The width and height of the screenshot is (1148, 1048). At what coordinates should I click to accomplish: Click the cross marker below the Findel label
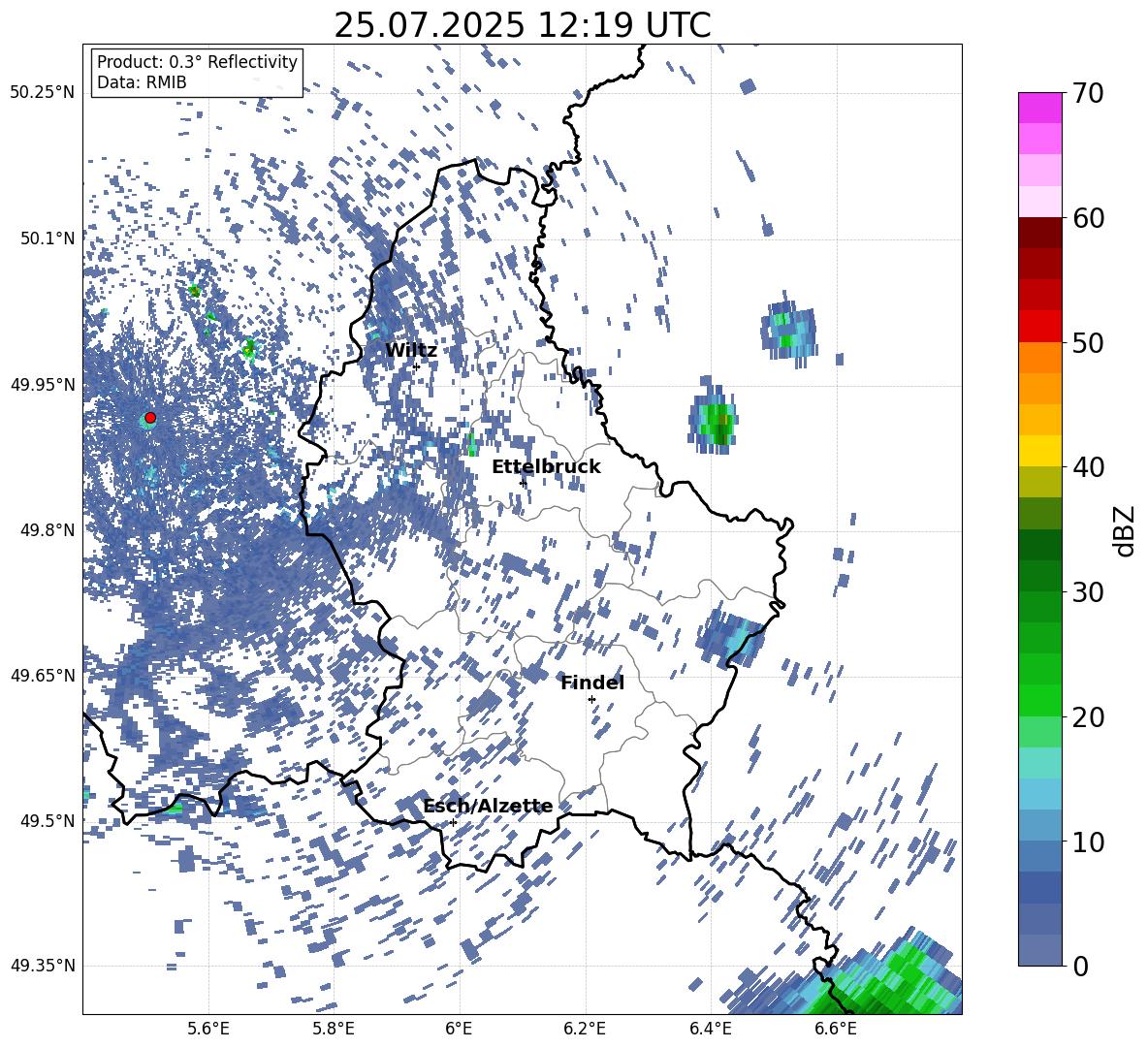pyautogui.click(x=591, y=700)
